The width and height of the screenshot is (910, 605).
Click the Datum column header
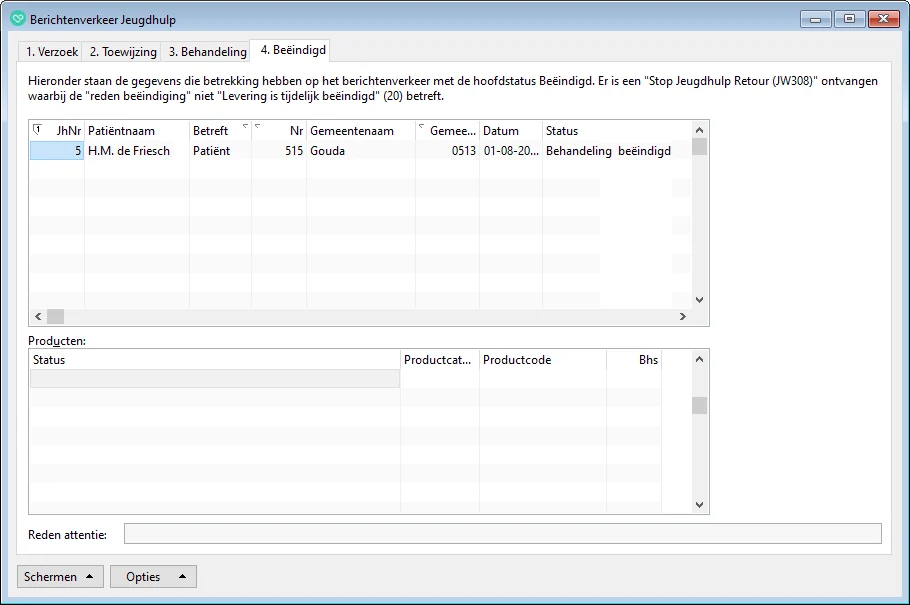510,131
